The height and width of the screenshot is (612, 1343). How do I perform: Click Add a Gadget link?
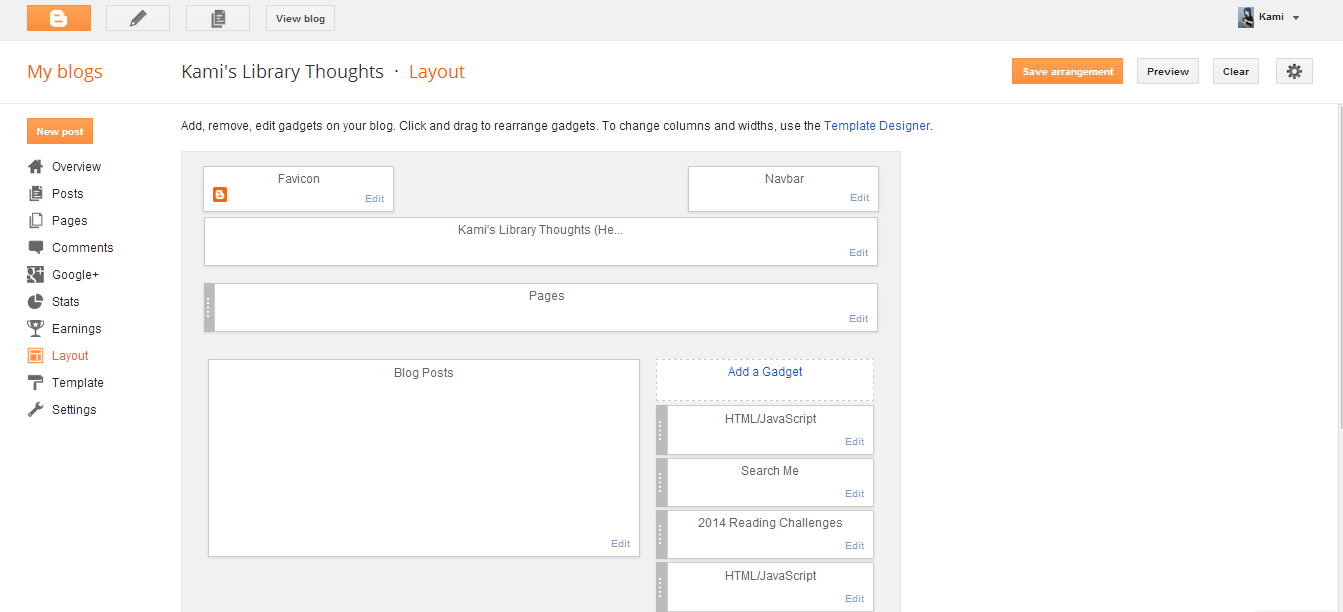pos(765,372)
